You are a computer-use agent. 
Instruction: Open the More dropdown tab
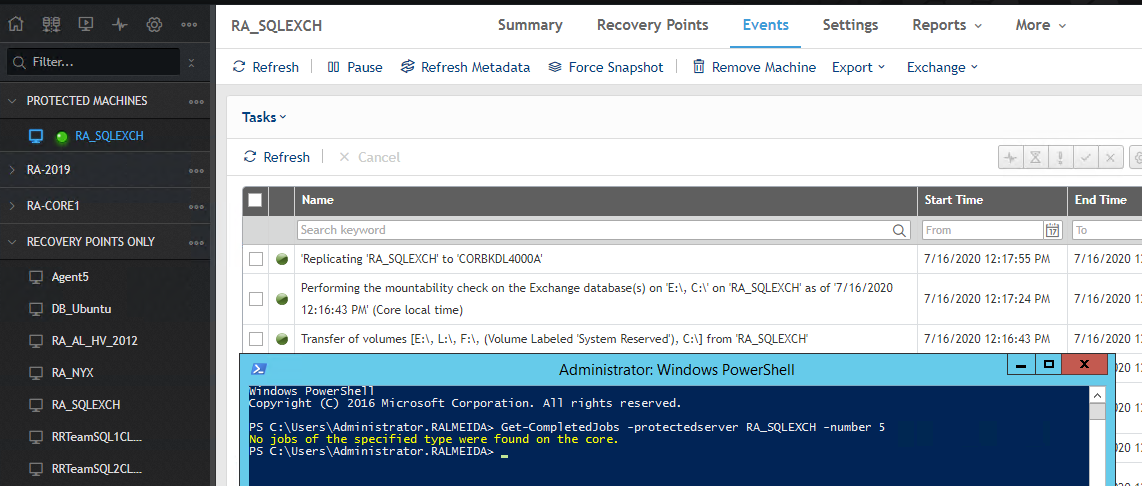point(1041,25)
